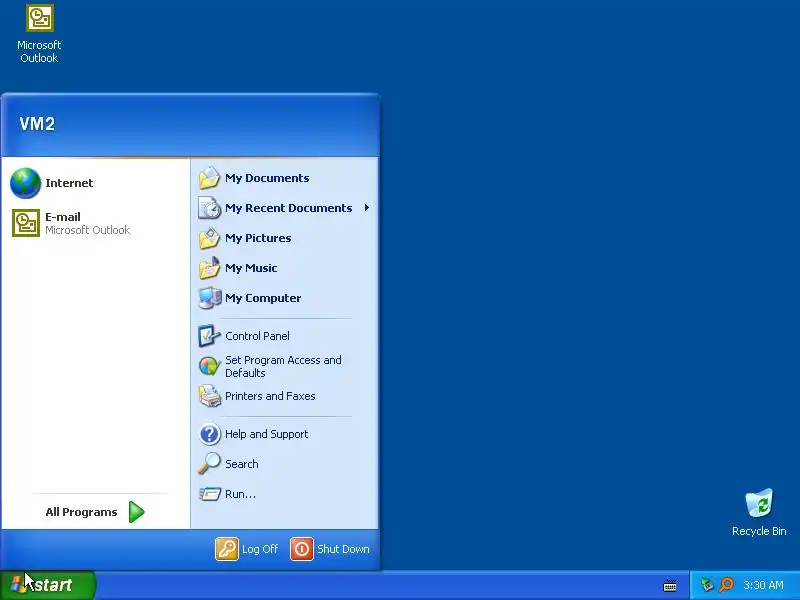Click the My Recent Documents clock icon
800x600 pixels.
click(209, 208)
